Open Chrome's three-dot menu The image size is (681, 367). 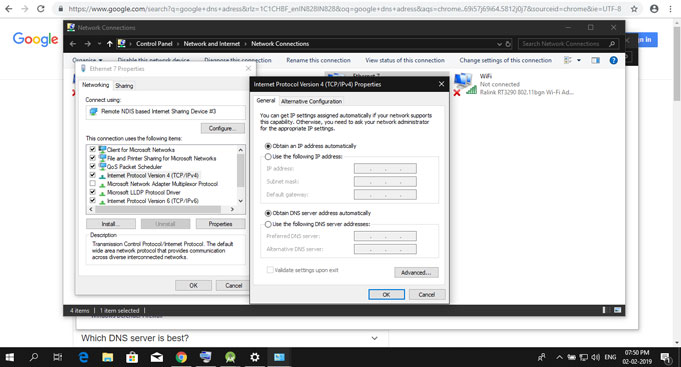pyautogui.click(x=671, y=9)
